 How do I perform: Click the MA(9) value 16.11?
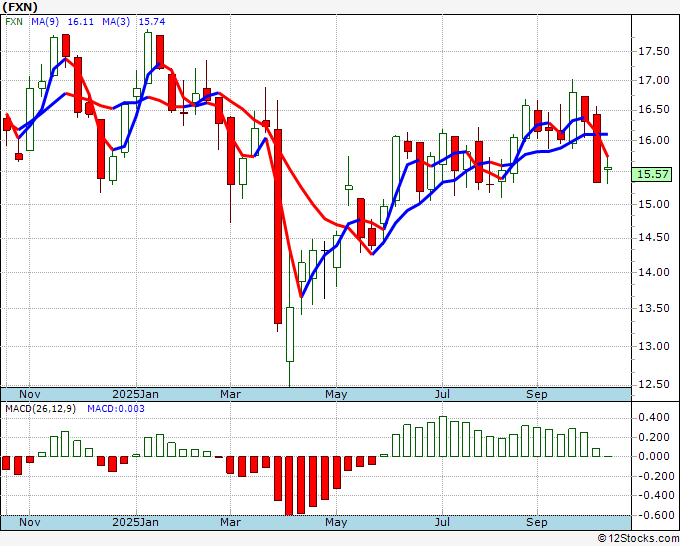coord(81,21)
